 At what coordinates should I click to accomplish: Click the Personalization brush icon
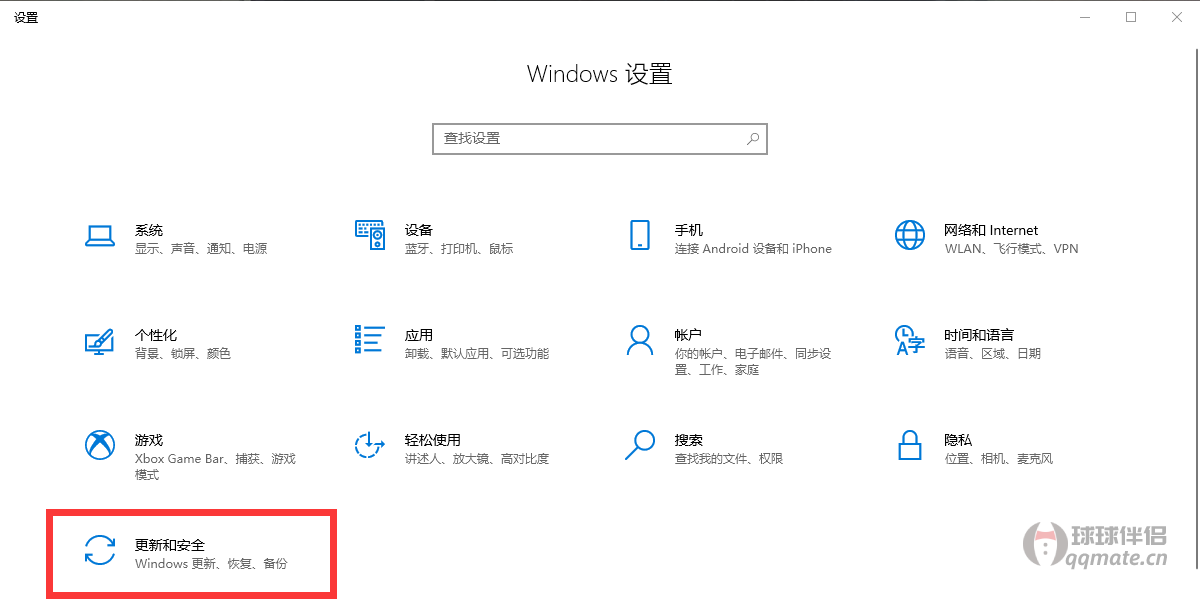(x=100, y=341)
